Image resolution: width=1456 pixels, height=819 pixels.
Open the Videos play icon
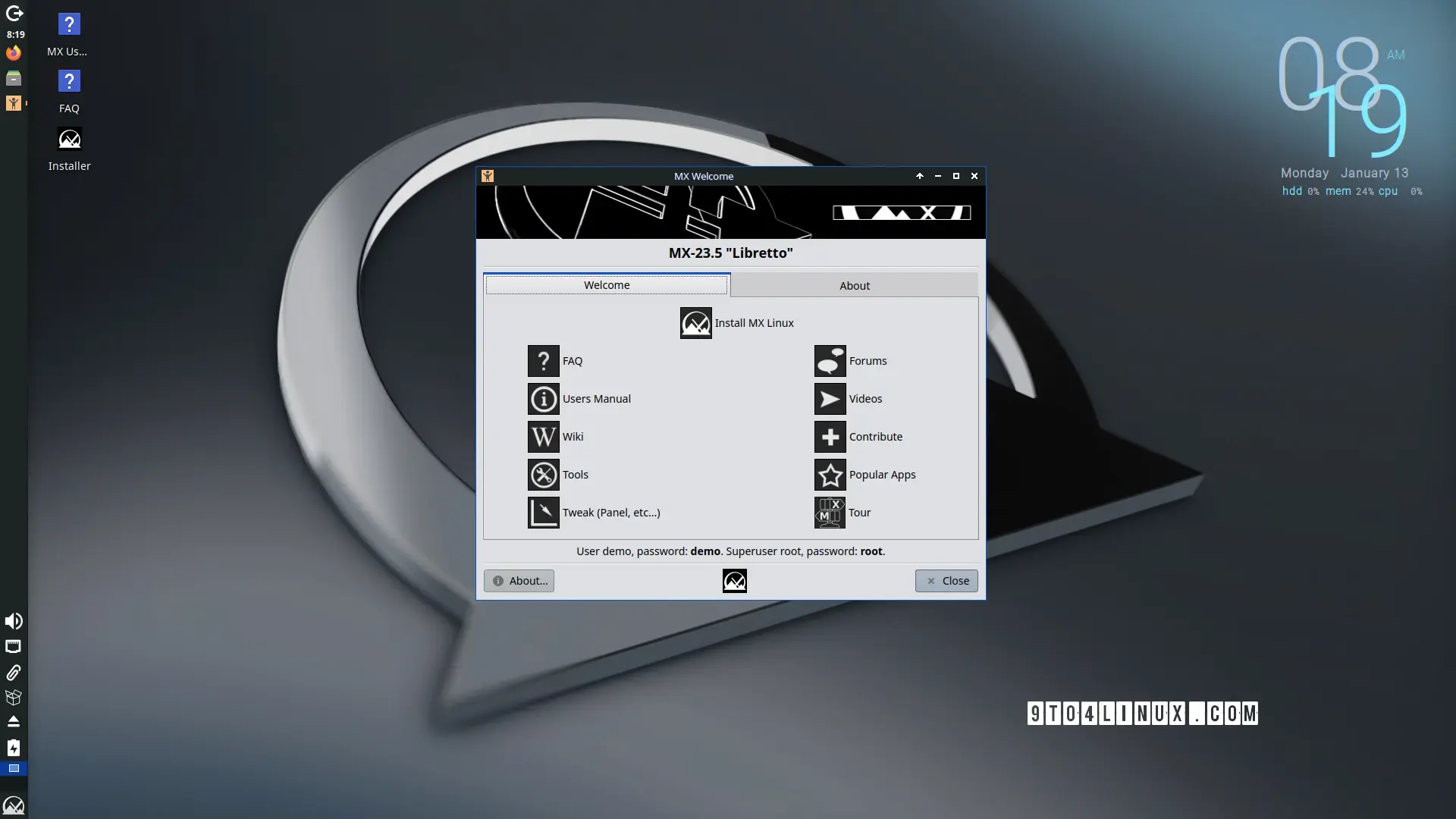(830, 399)
